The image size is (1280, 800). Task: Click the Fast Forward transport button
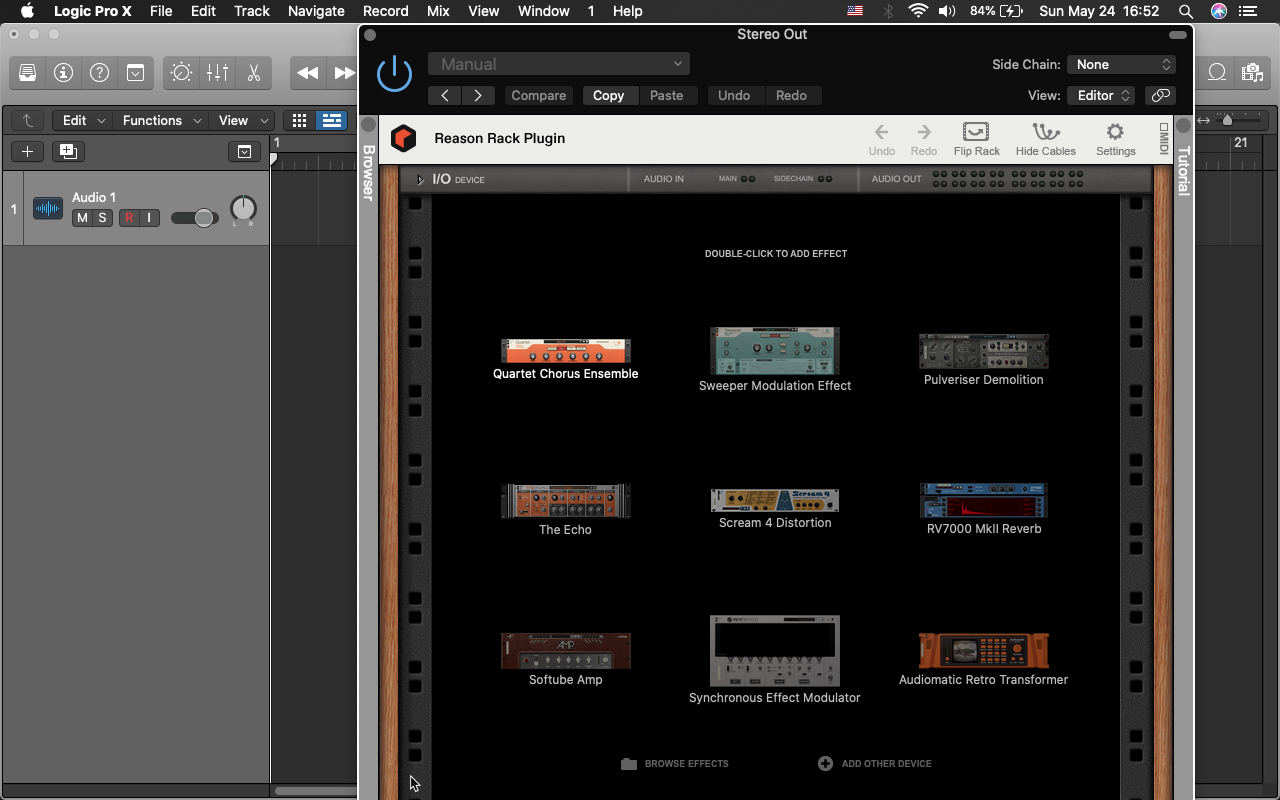click(x=344, y=73)
